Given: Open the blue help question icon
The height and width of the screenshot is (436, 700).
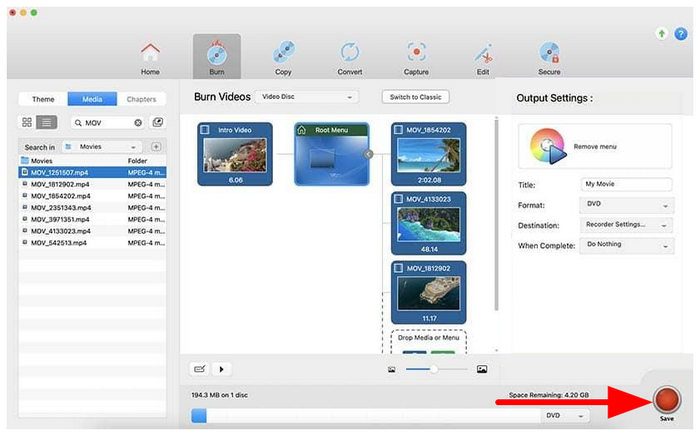Looking at the screenshot, I should (681, 33).
